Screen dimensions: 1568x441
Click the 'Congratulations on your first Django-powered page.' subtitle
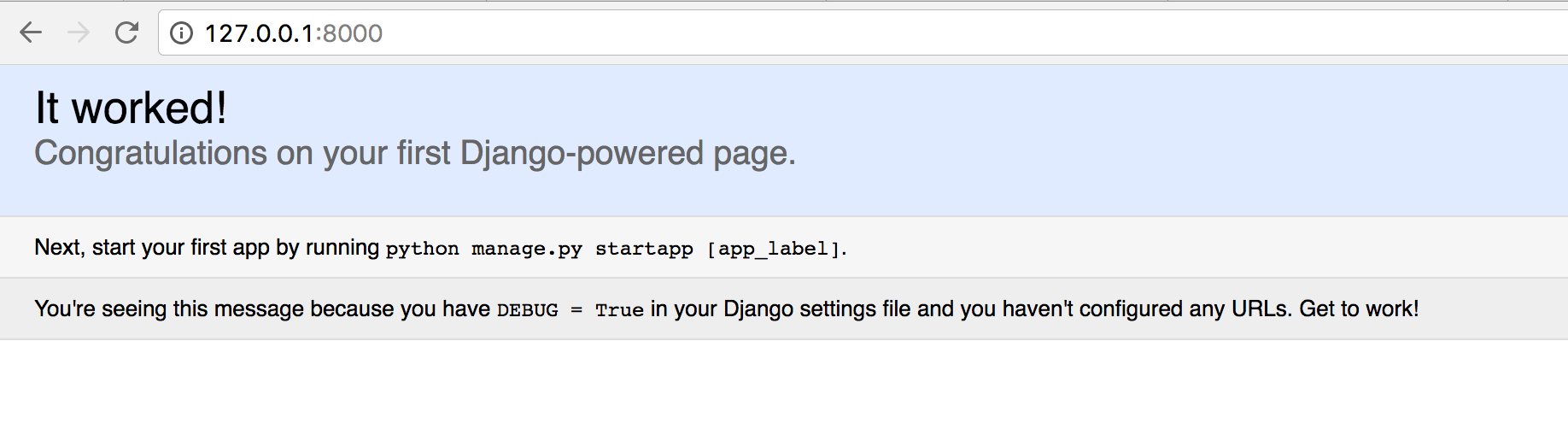click(415, 154)
